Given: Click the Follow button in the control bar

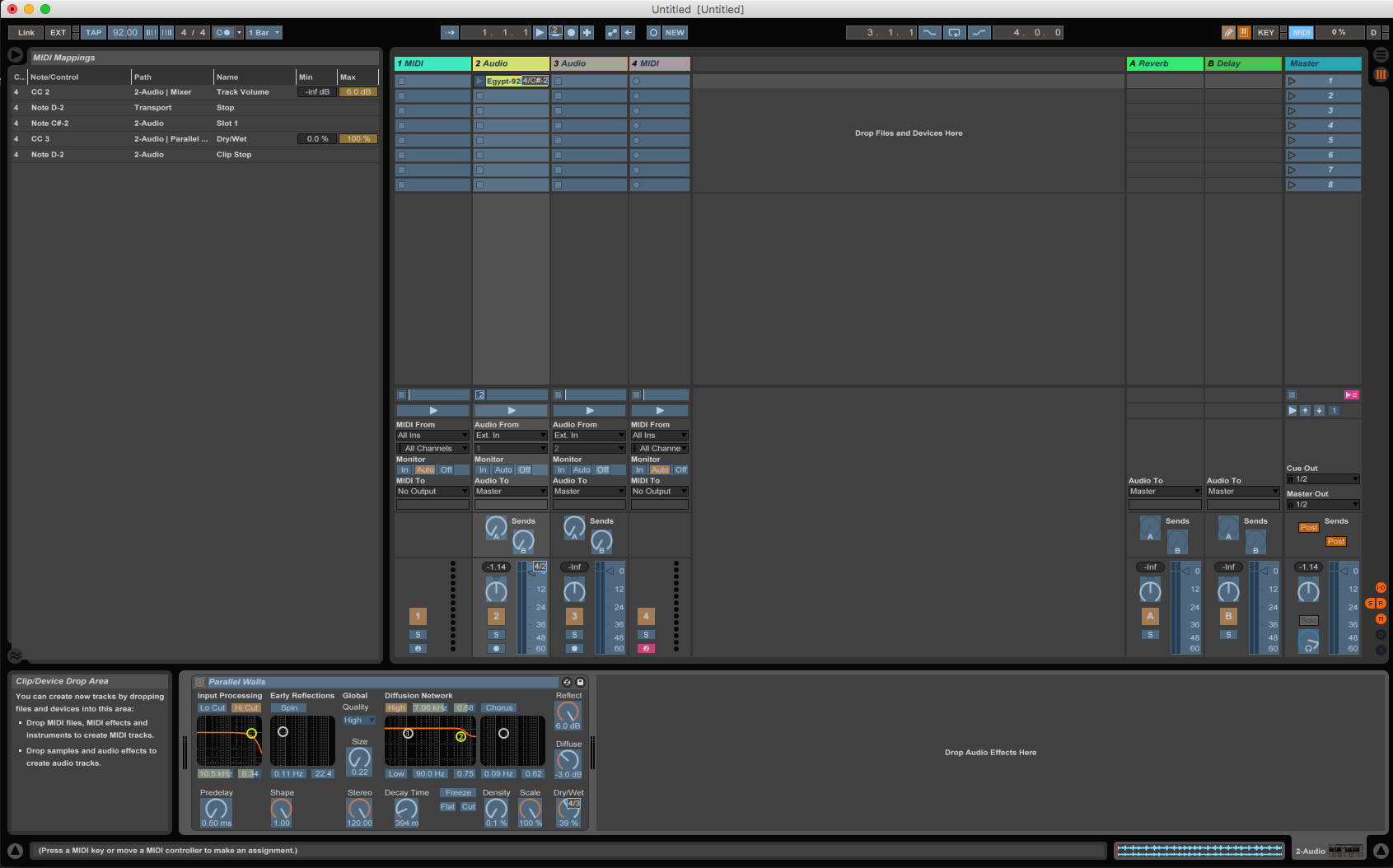Looking at the screenshot, I should coord(450,32).
